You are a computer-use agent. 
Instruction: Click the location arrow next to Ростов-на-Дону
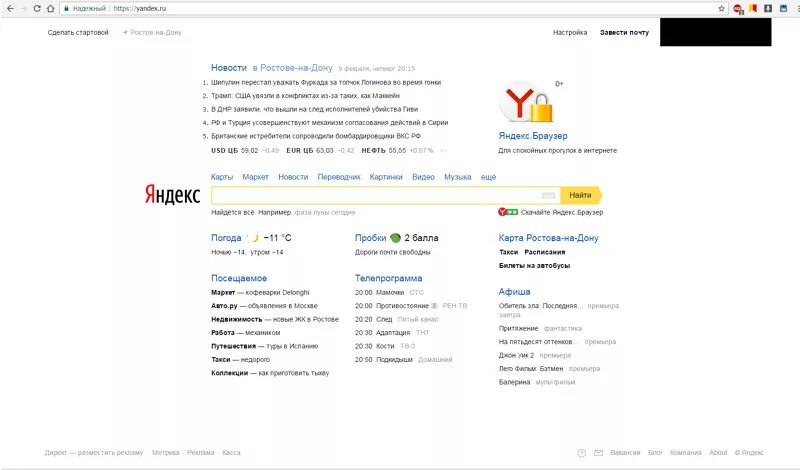point(125,33)
